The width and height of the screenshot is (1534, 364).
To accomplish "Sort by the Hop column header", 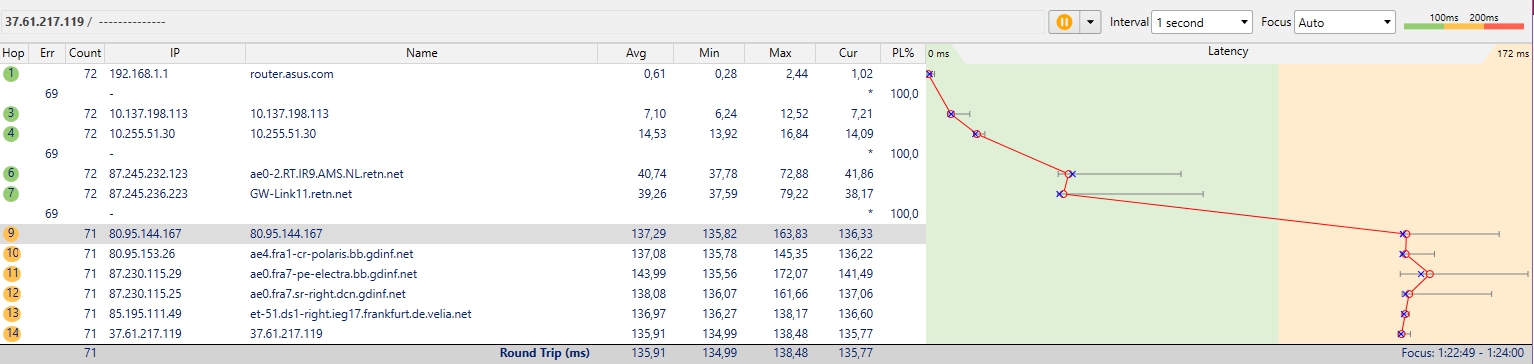I will (x=14, y=53).
